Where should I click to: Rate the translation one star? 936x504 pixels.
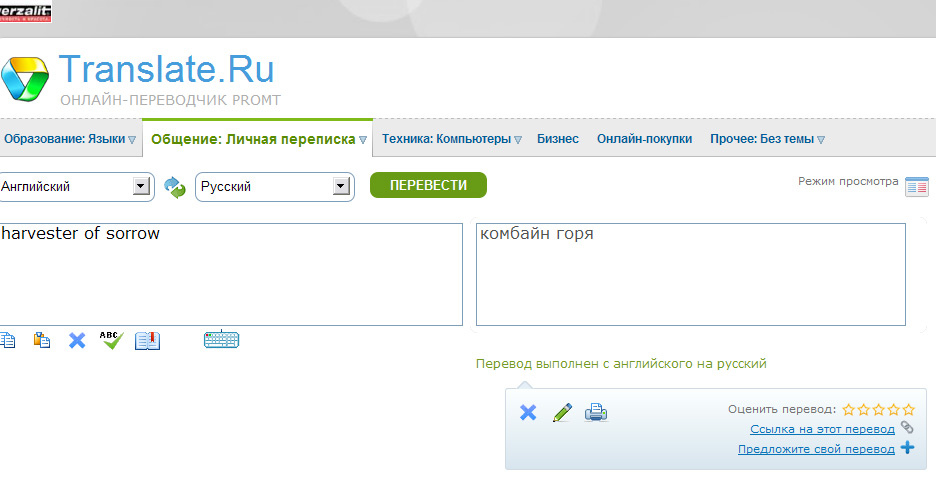coord(848,410)
